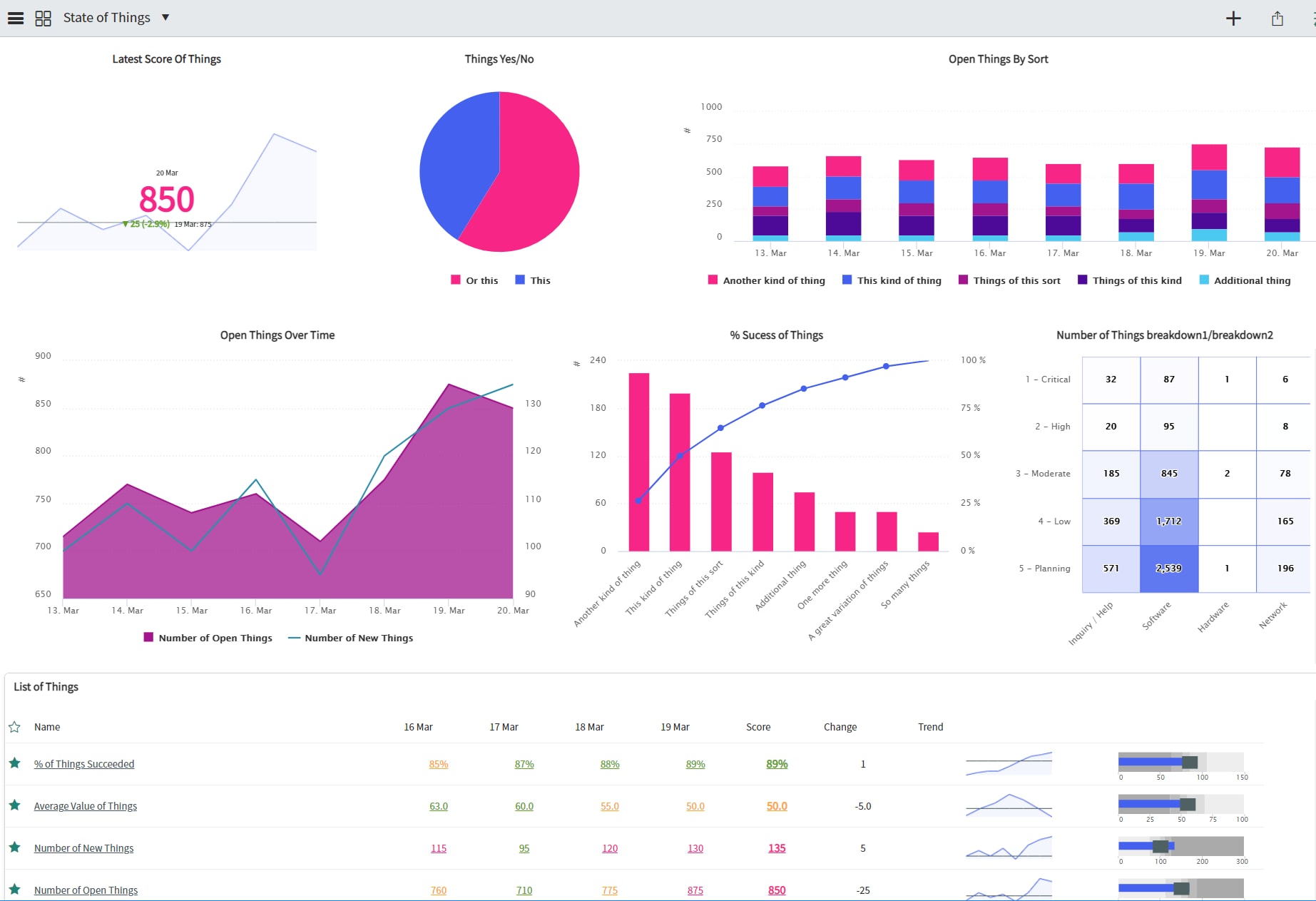1316x901 pixels.
Task: Click the 'Things of this sort' legend swatch
Action: pos(963,280)
